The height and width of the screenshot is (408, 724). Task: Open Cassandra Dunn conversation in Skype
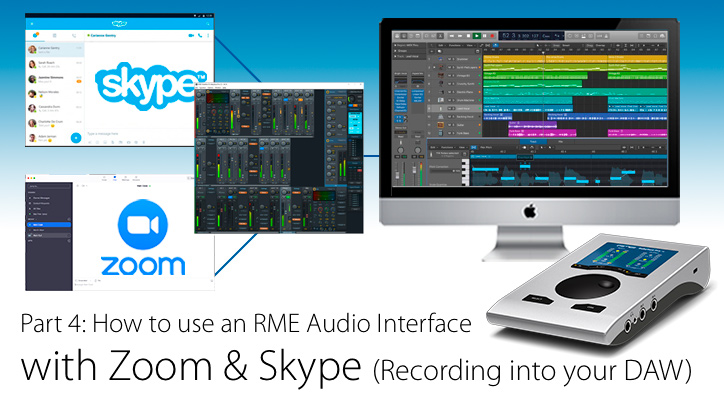(x=55, y=108)
